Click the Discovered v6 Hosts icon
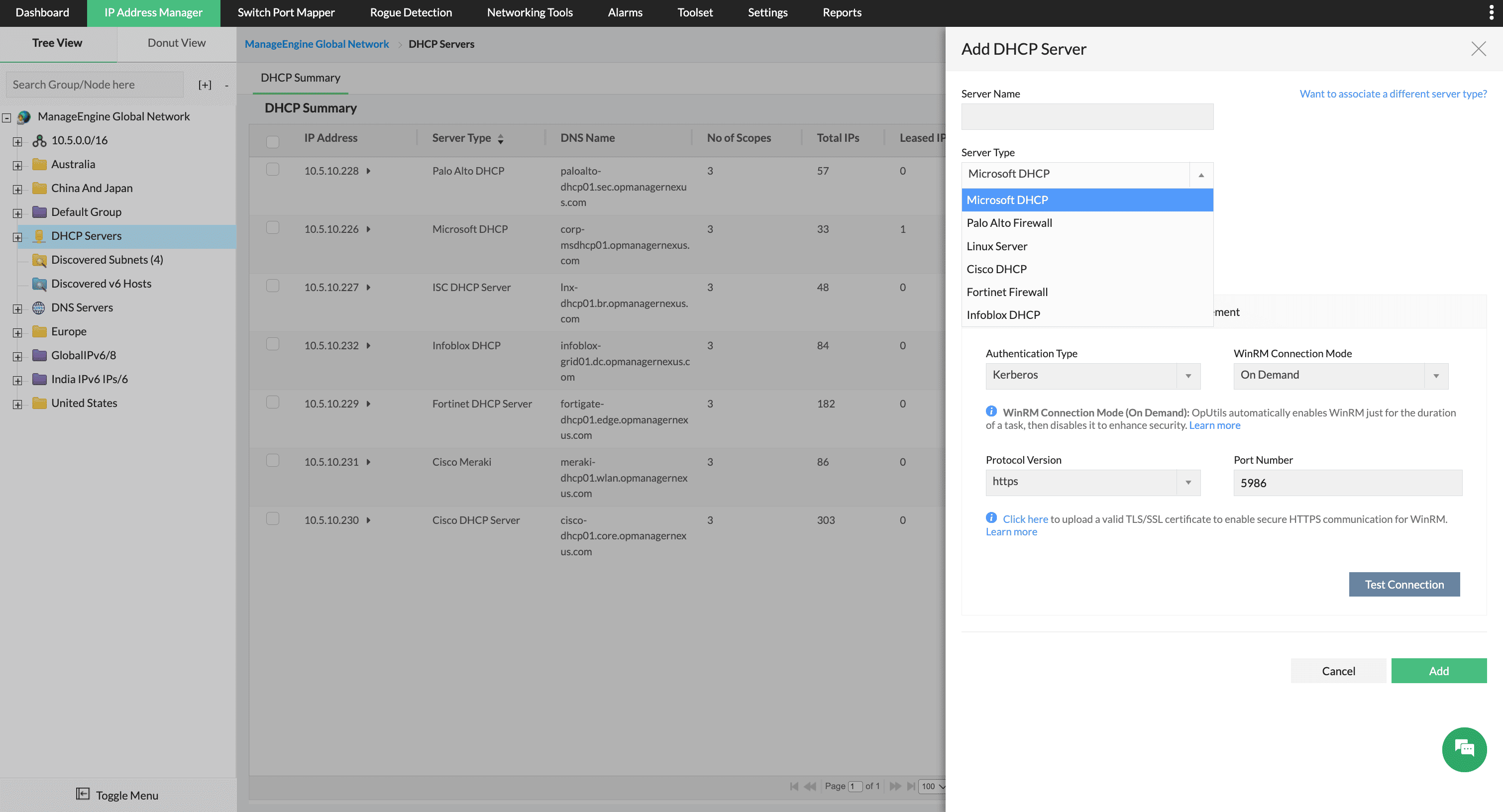1503x812 pixels. (x=39, y=284)
